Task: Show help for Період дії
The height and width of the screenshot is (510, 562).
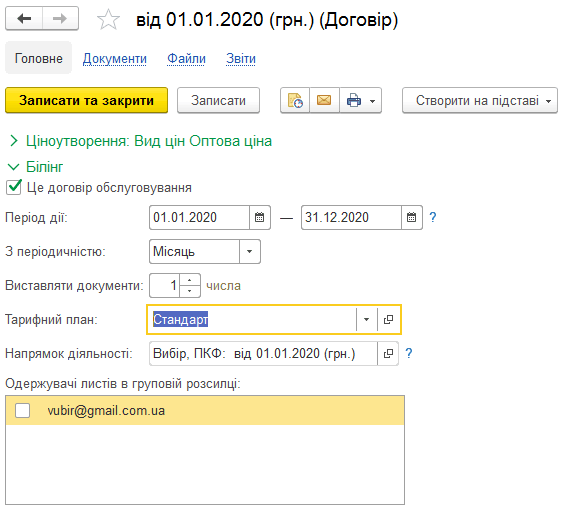Action: (x=433, y=217)
